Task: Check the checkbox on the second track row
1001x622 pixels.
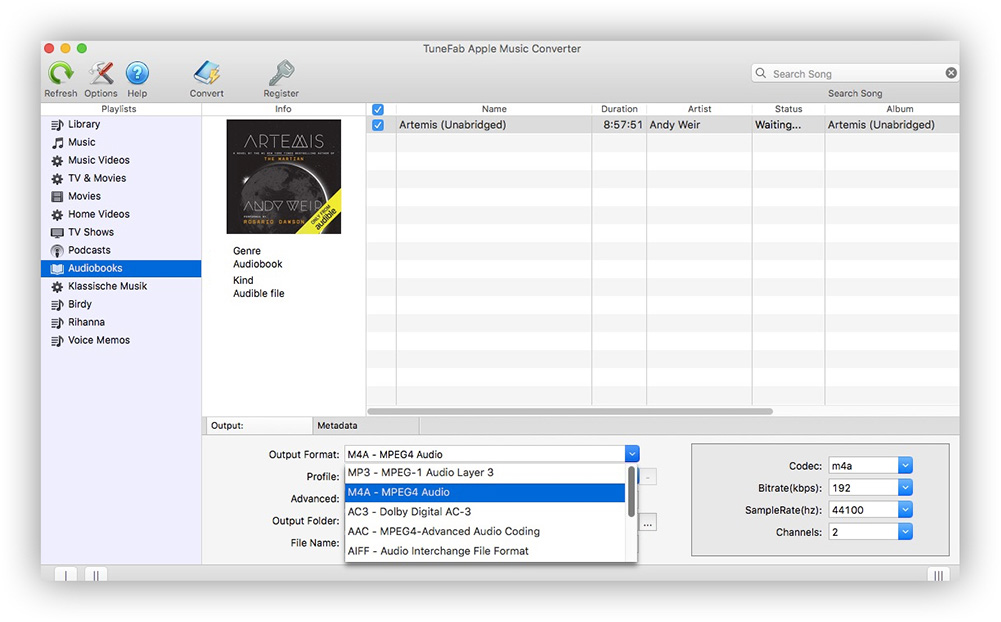Action: pyautogui.click(x=377, y=141)
